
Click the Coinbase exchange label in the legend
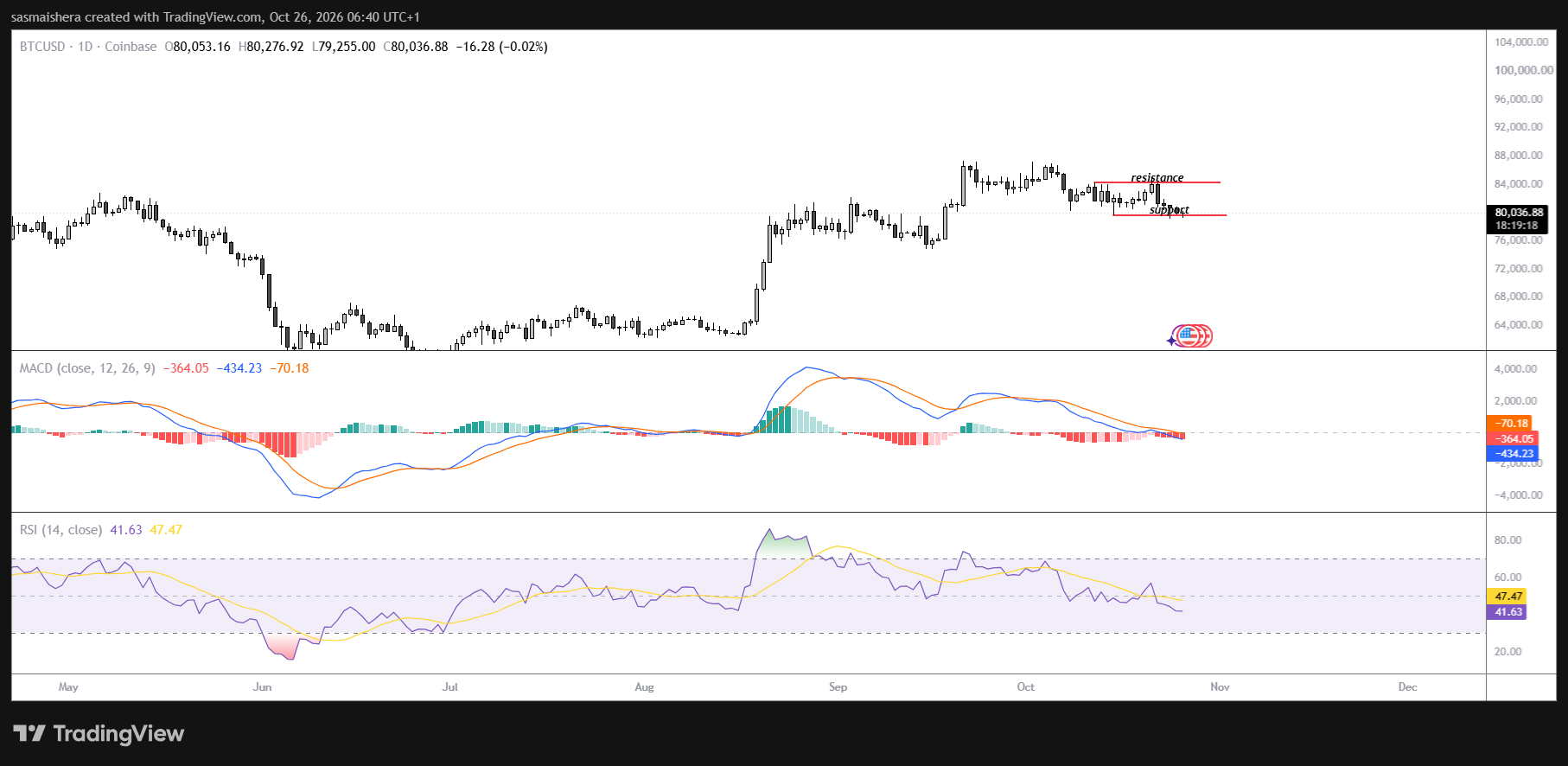coord(131,47)
